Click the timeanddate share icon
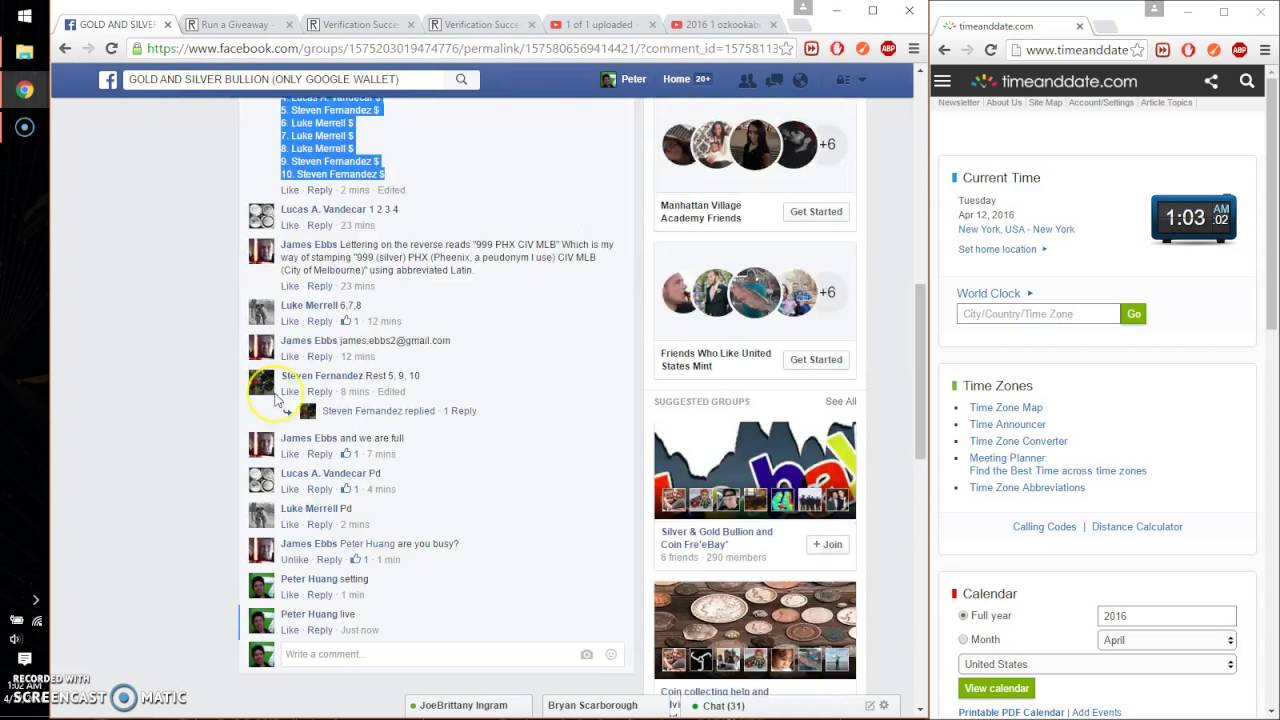 click(x=1211, y=81)
